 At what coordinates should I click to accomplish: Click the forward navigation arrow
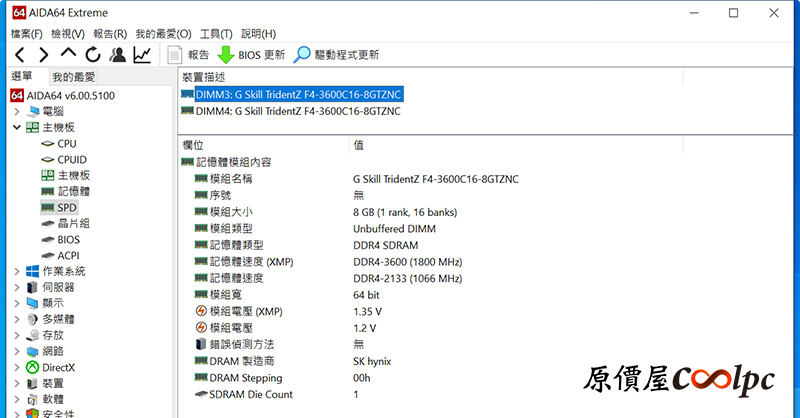click(43, 55)
